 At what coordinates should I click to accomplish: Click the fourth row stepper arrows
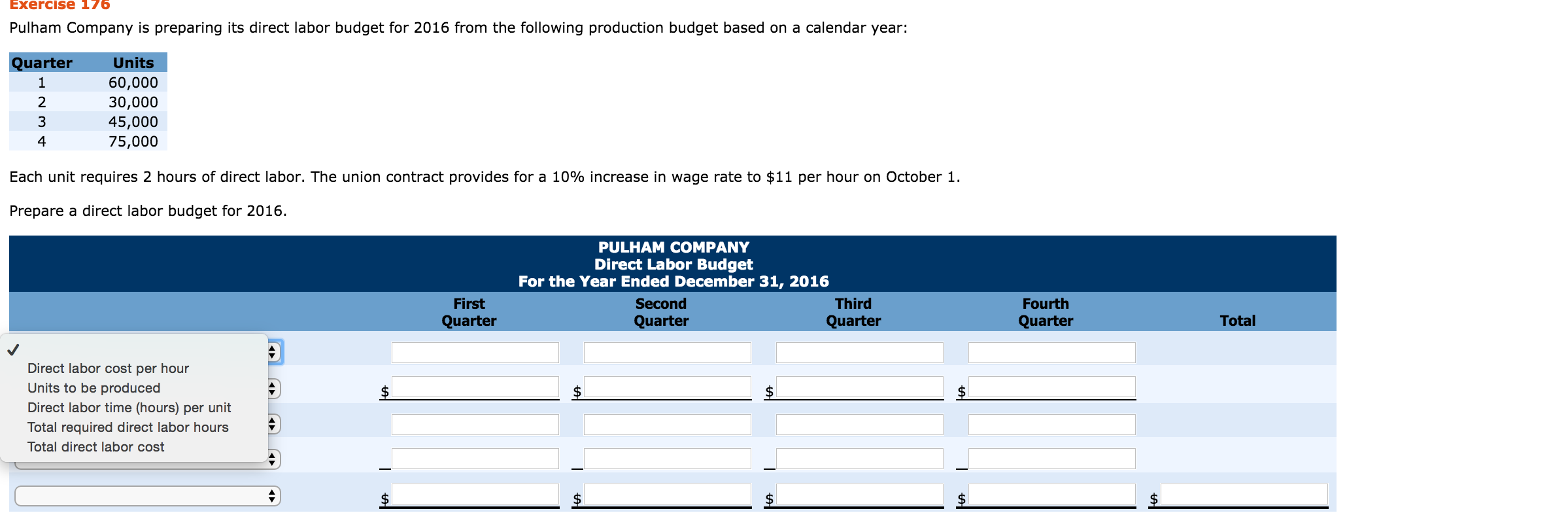(x=271, y=459)
